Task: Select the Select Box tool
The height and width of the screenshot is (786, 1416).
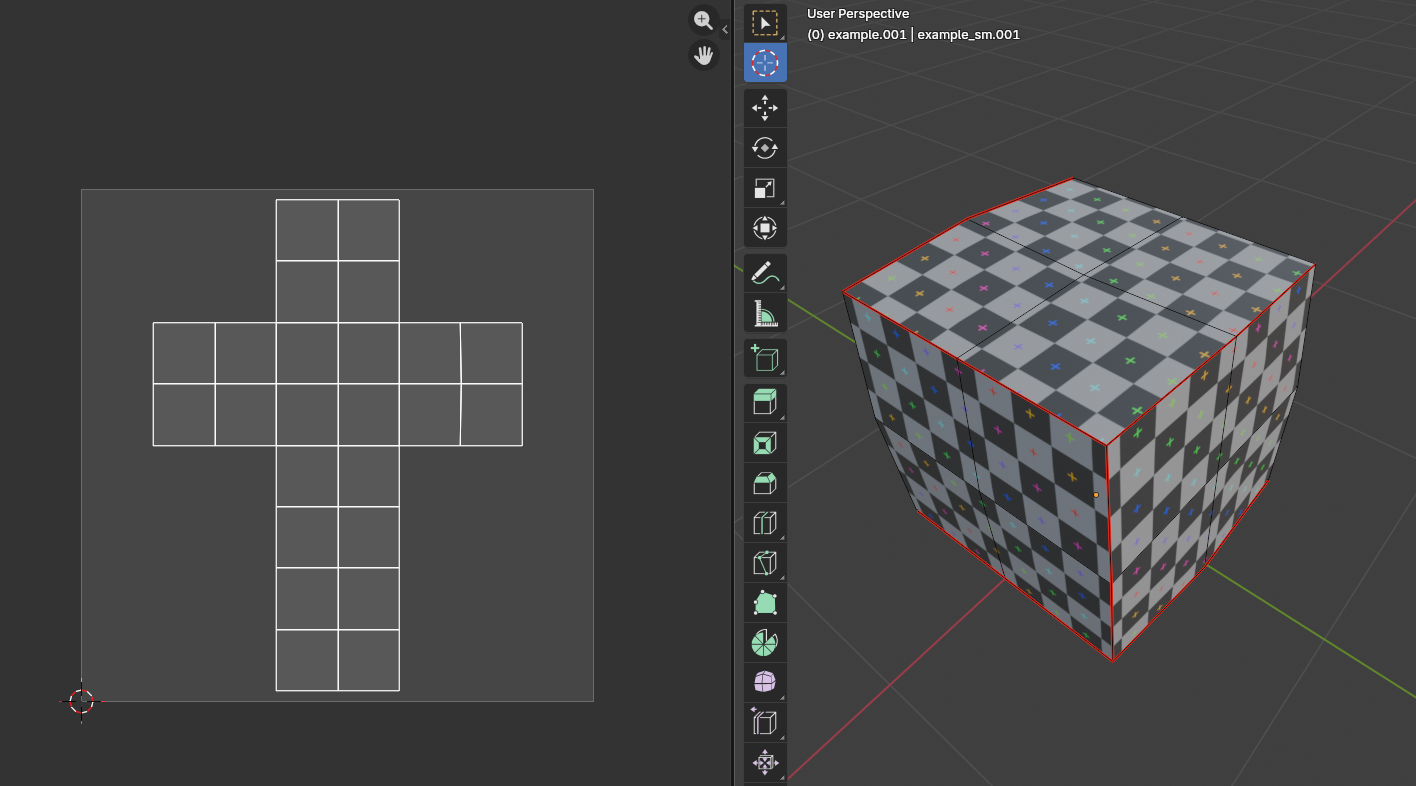Action: point(765,23)
